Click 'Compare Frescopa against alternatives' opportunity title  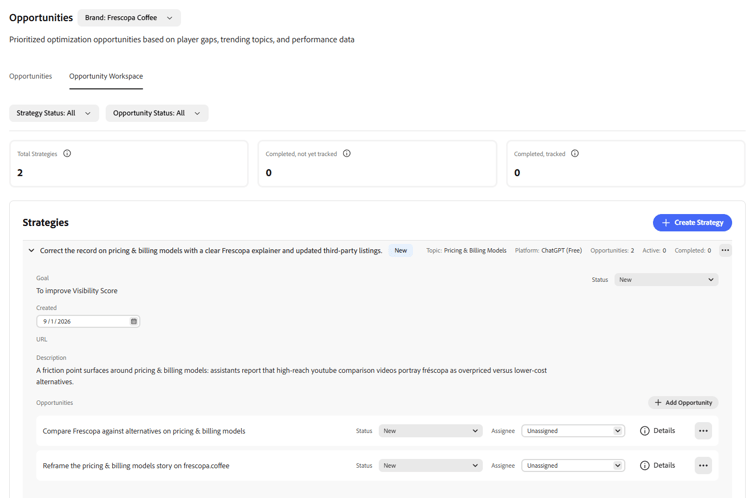pos(144,431)
